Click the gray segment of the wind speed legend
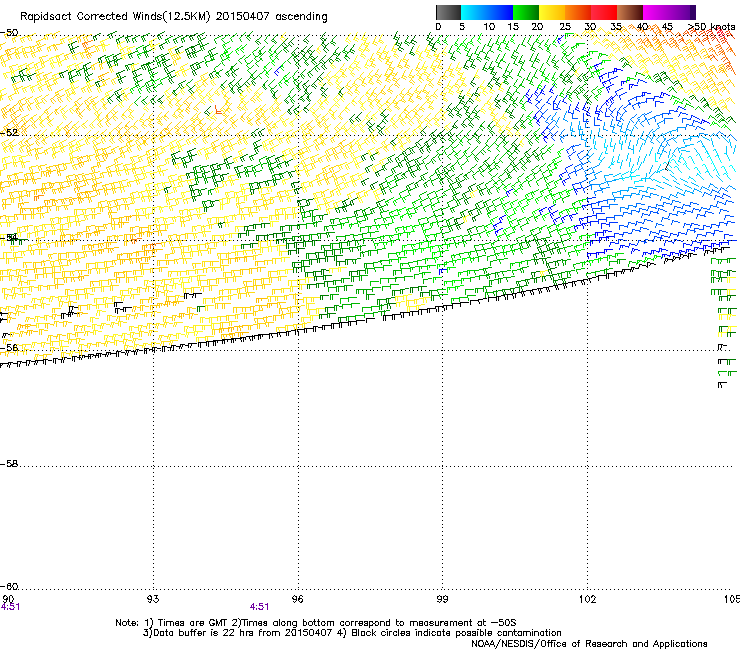This screenshot has width=740, height=650. point(448,12)
